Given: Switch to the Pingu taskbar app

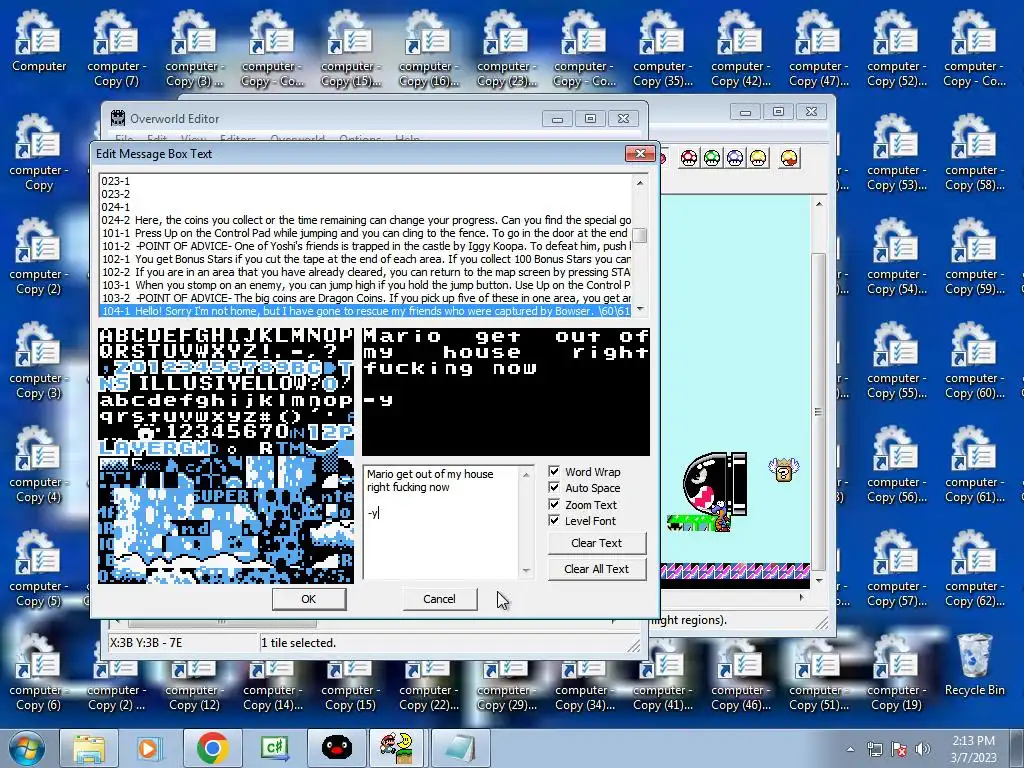Looking at the screenshot, I should [336, 748].
